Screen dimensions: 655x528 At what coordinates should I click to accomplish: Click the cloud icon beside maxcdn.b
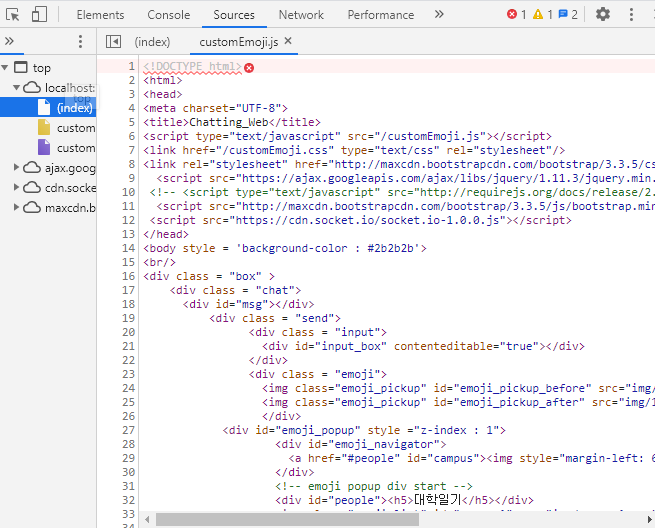(32, 207)
